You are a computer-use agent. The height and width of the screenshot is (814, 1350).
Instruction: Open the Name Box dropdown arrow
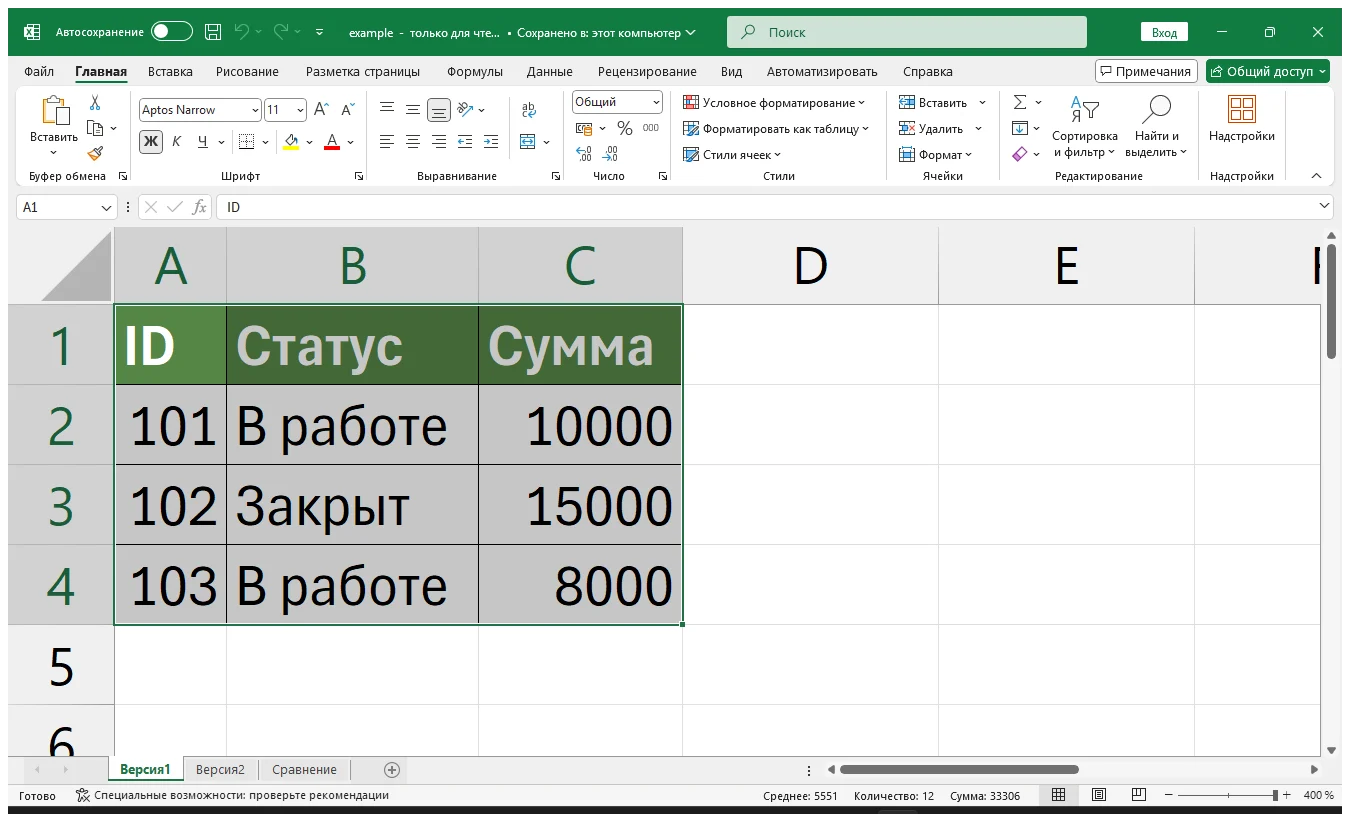click(107, 207)
